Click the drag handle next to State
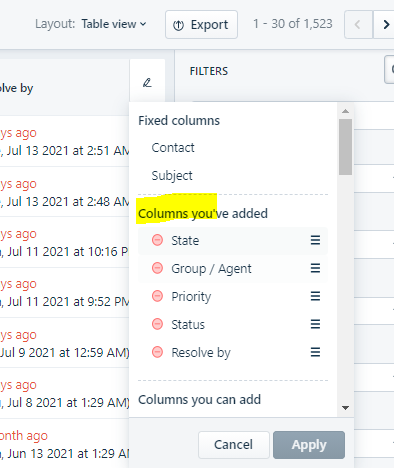 point(315,240)
